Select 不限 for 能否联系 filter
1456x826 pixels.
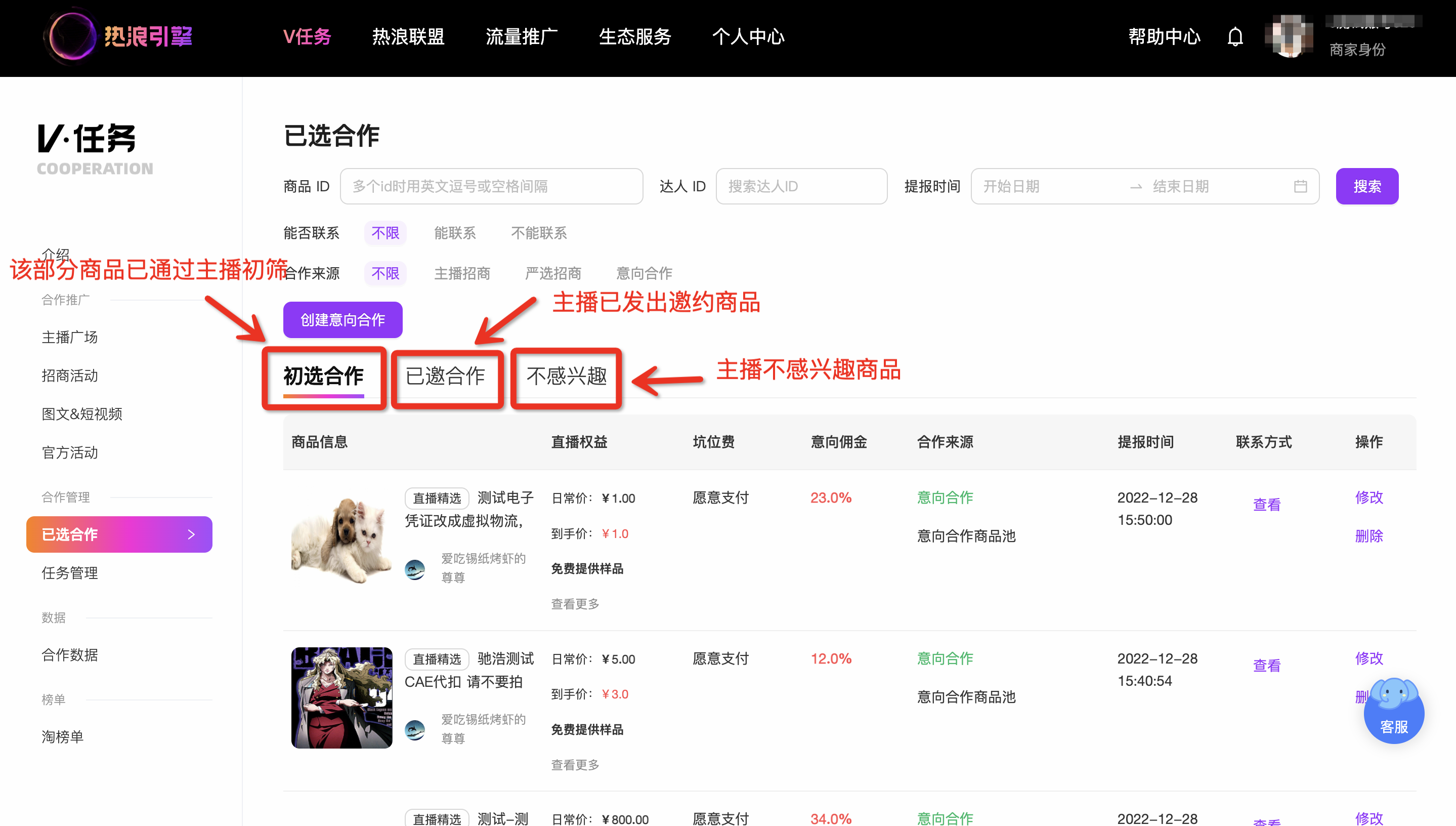(x=386, y=233)
